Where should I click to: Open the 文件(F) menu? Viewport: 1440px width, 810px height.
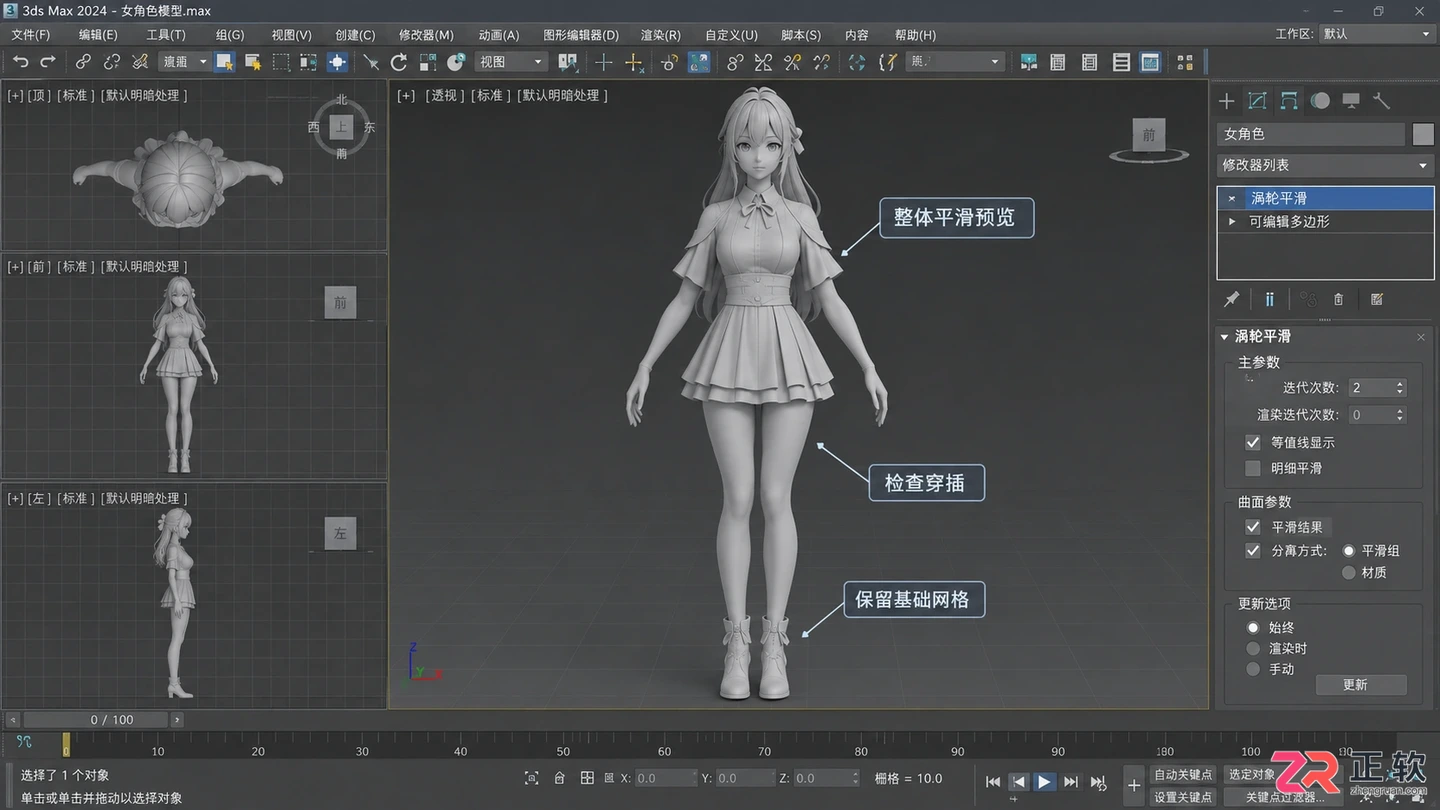tap(31, 35)
